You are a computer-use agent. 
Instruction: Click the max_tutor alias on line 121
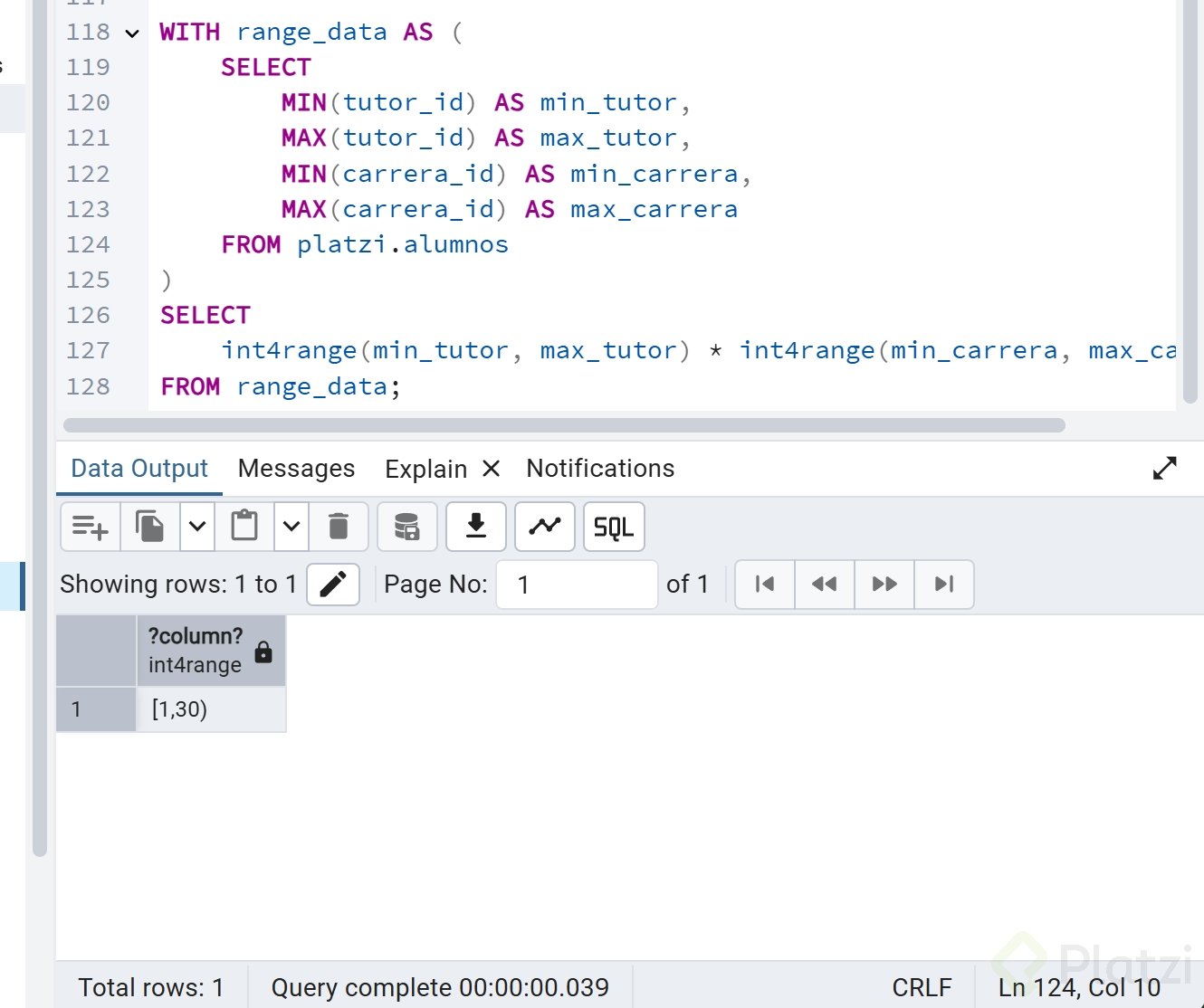pyautogui.click(x=608, y=138)
